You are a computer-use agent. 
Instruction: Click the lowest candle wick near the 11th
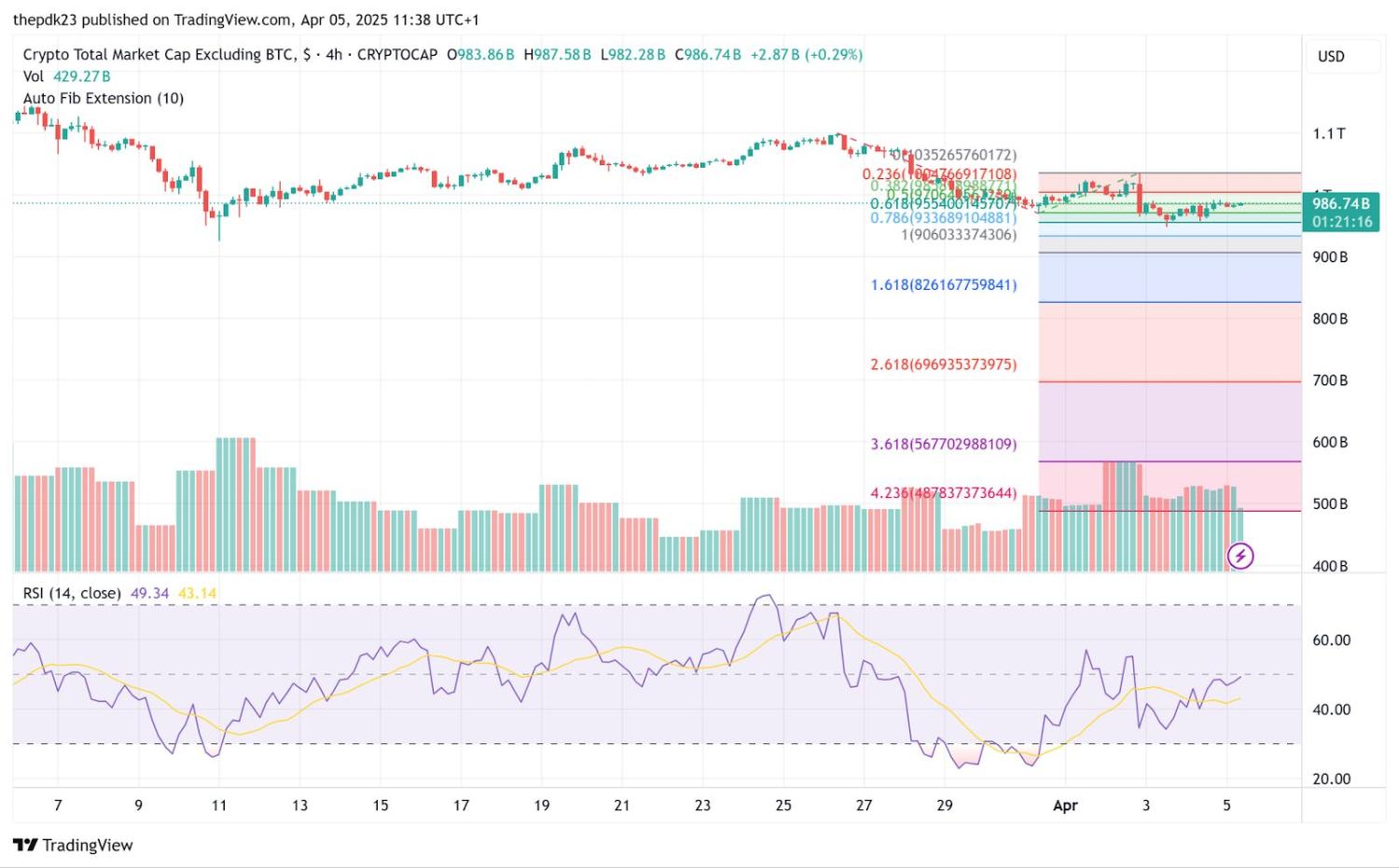(219, 231)
